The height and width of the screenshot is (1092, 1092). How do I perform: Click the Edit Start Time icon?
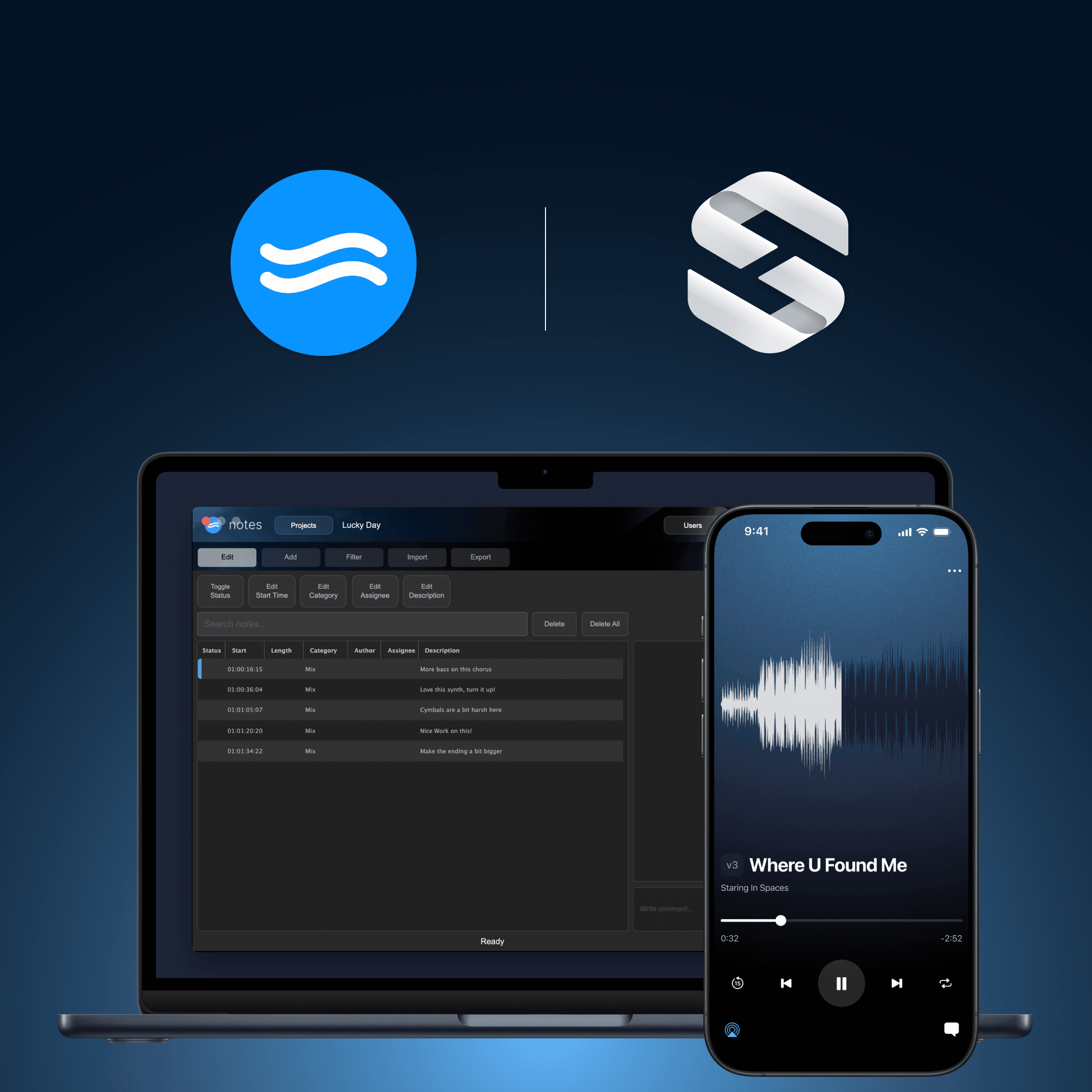[271, 590]
